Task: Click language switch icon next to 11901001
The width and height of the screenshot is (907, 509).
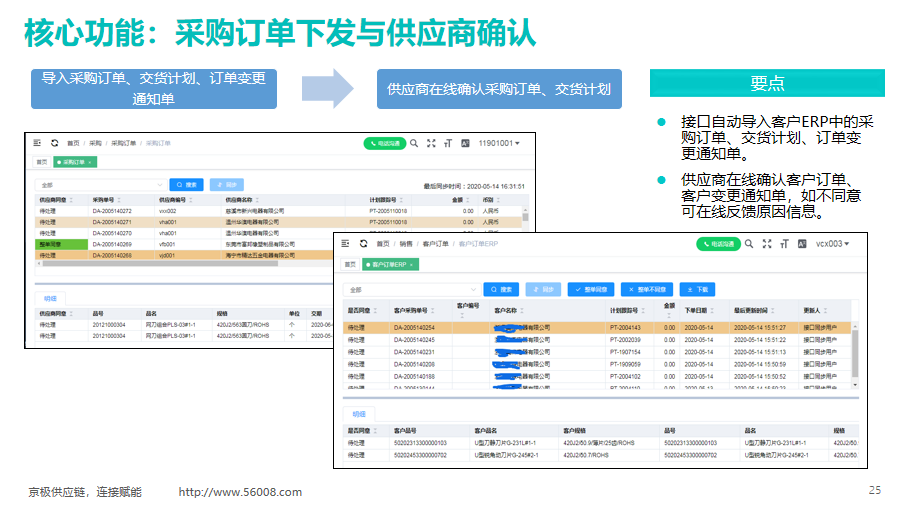Action: point(465,143)
